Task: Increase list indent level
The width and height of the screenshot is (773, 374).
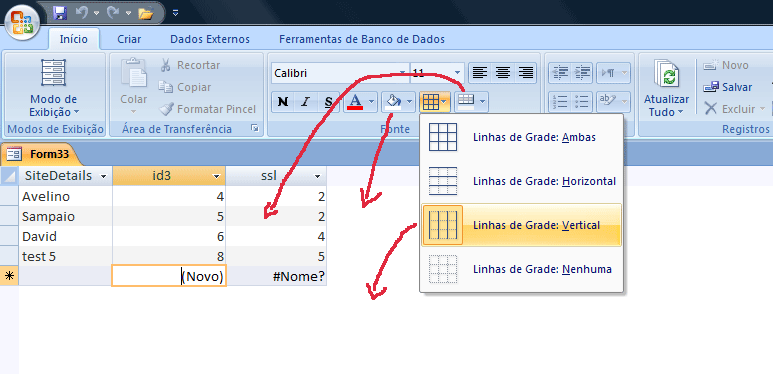Action: tap(583, 73)
